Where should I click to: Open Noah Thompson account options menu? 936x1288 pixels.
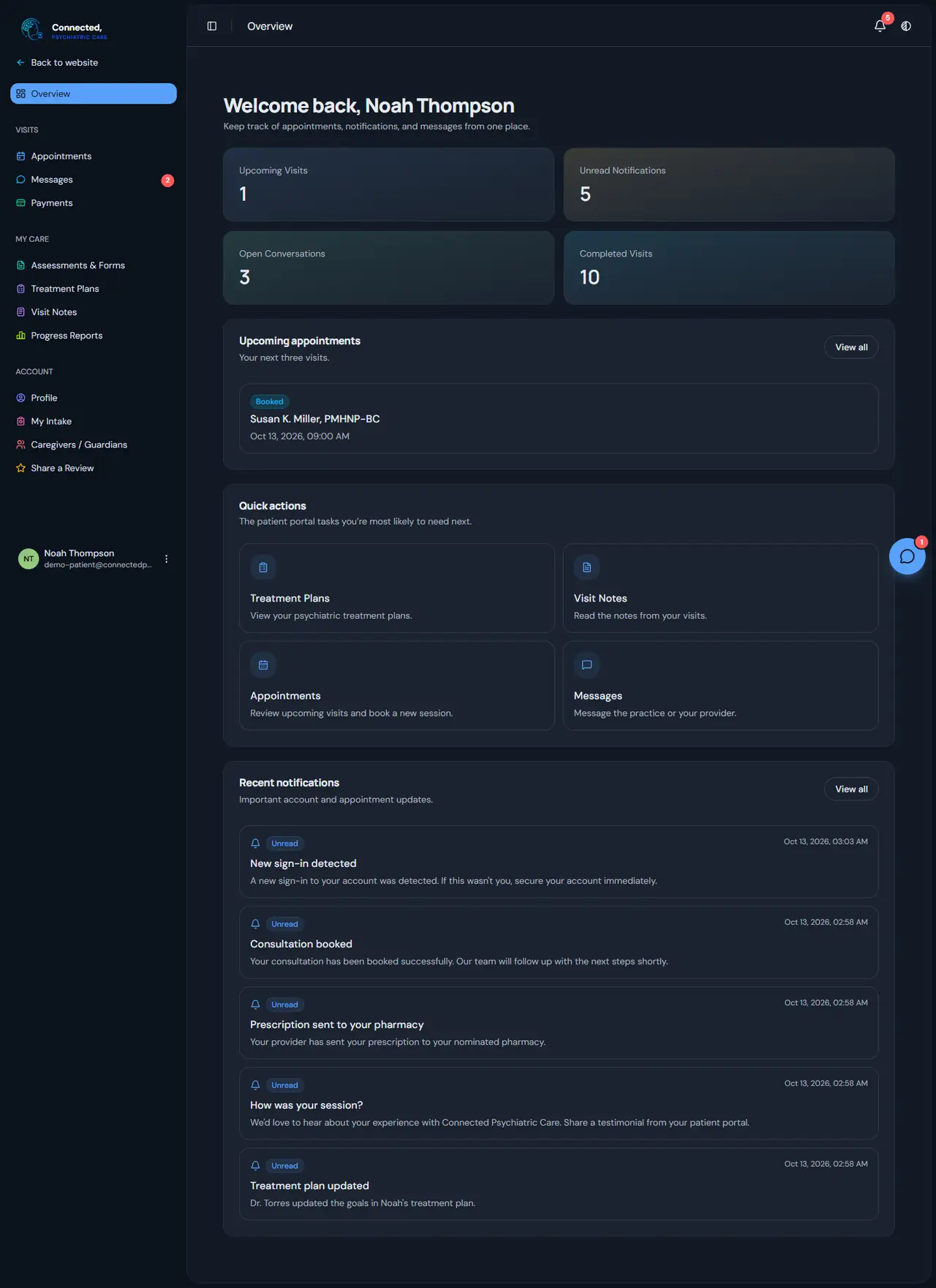click(167, 558)
